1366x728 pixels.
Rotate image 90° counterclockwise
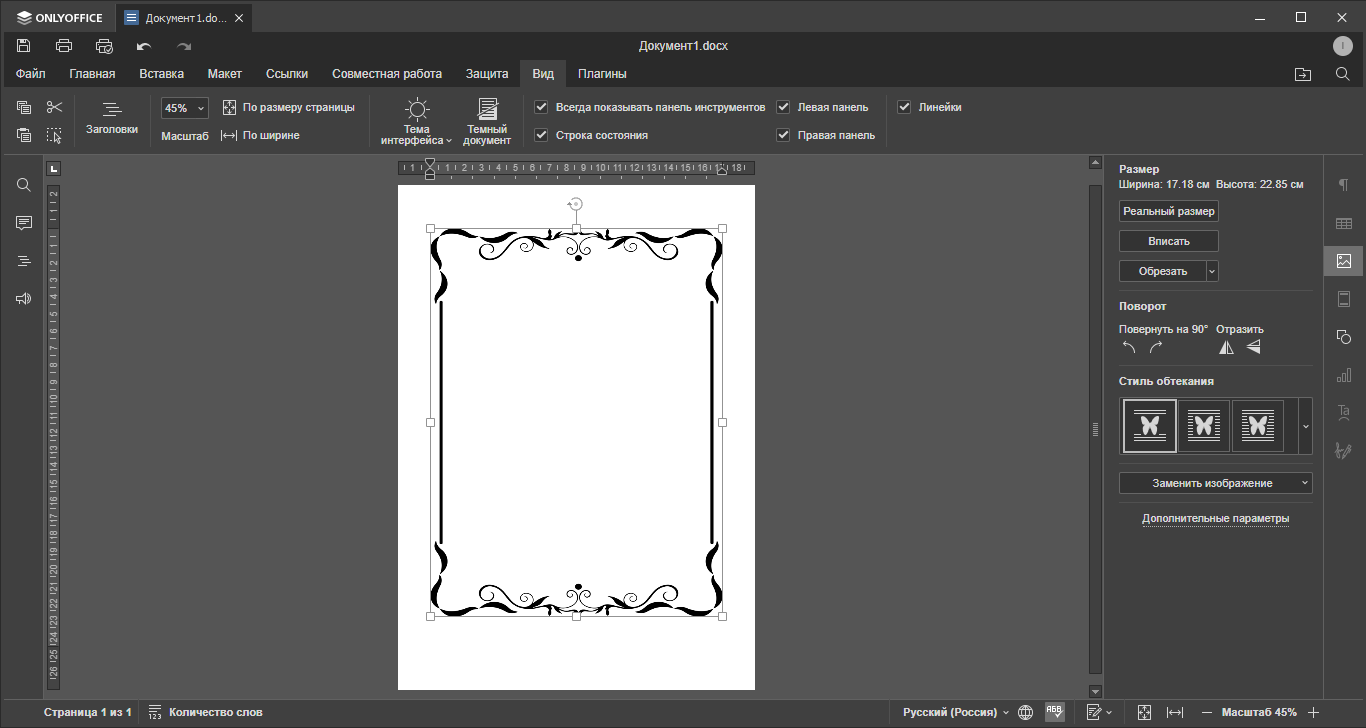click(x=1129, y=348)
